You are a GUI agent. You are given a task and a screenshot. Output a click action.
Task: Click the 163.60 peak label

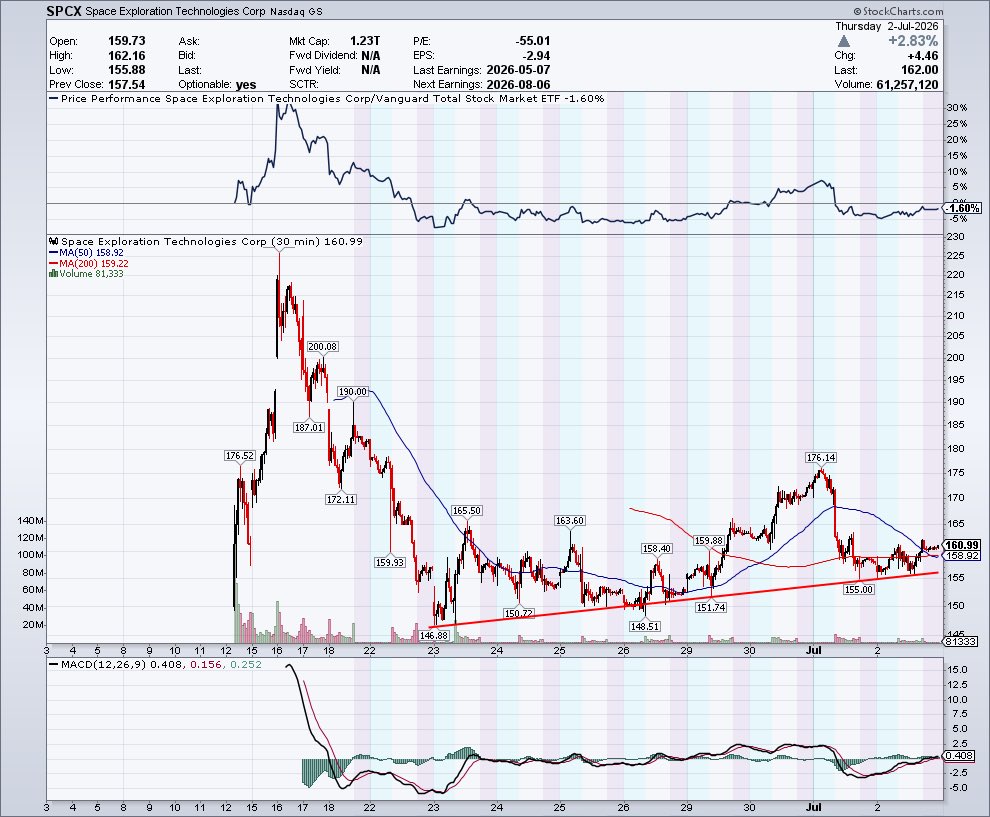point(570,520)
